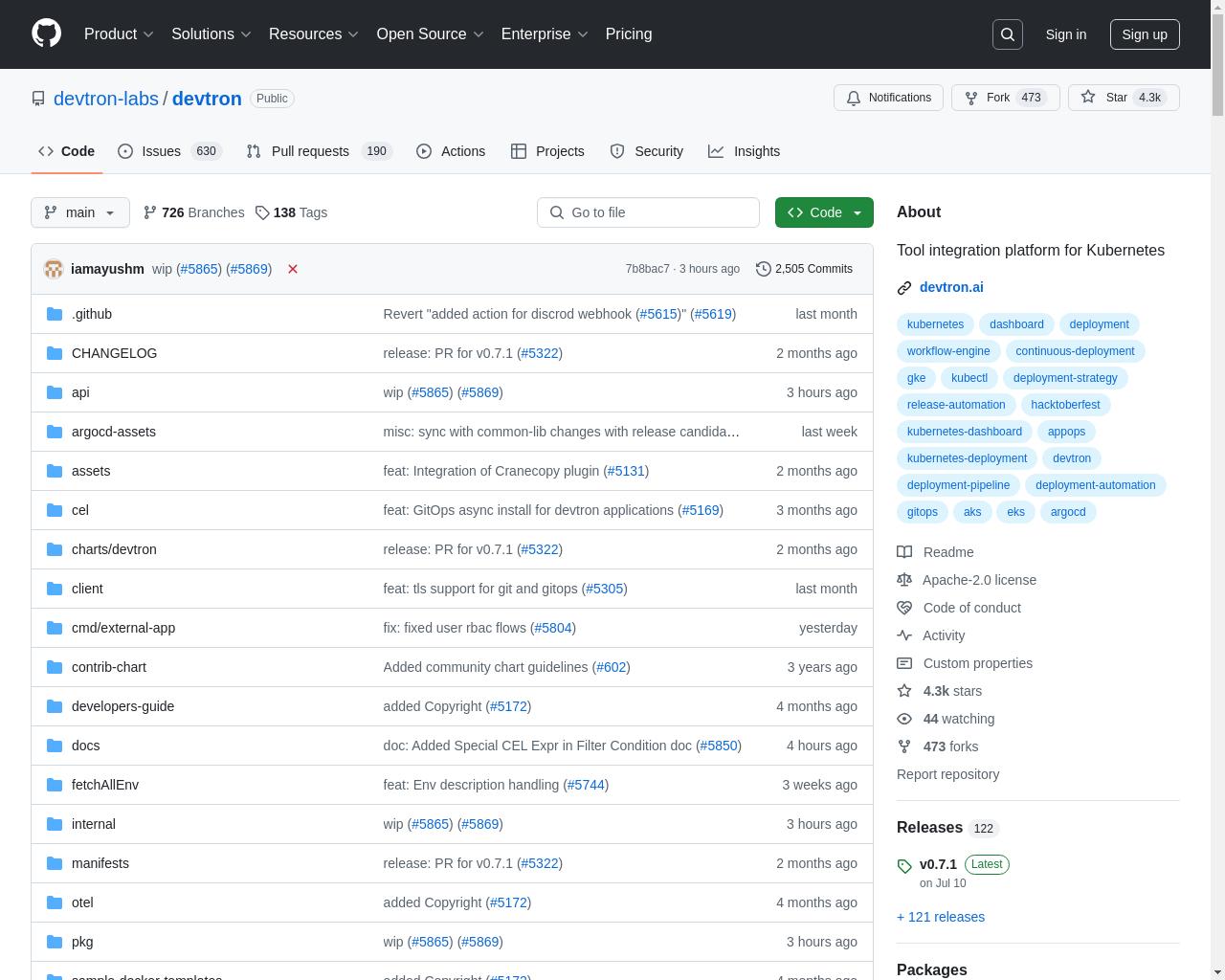1225x980 pixels.
Task: Click the Activity pulse icon
Action: coord(904,635)
